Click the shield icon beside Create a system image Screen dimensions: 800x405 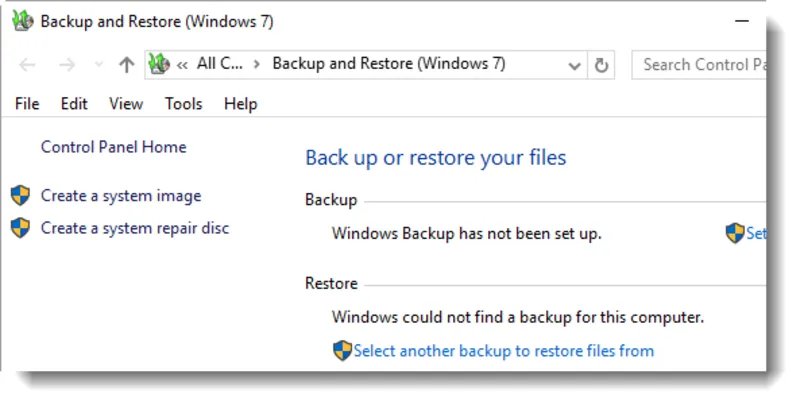[x=20, y=195]
